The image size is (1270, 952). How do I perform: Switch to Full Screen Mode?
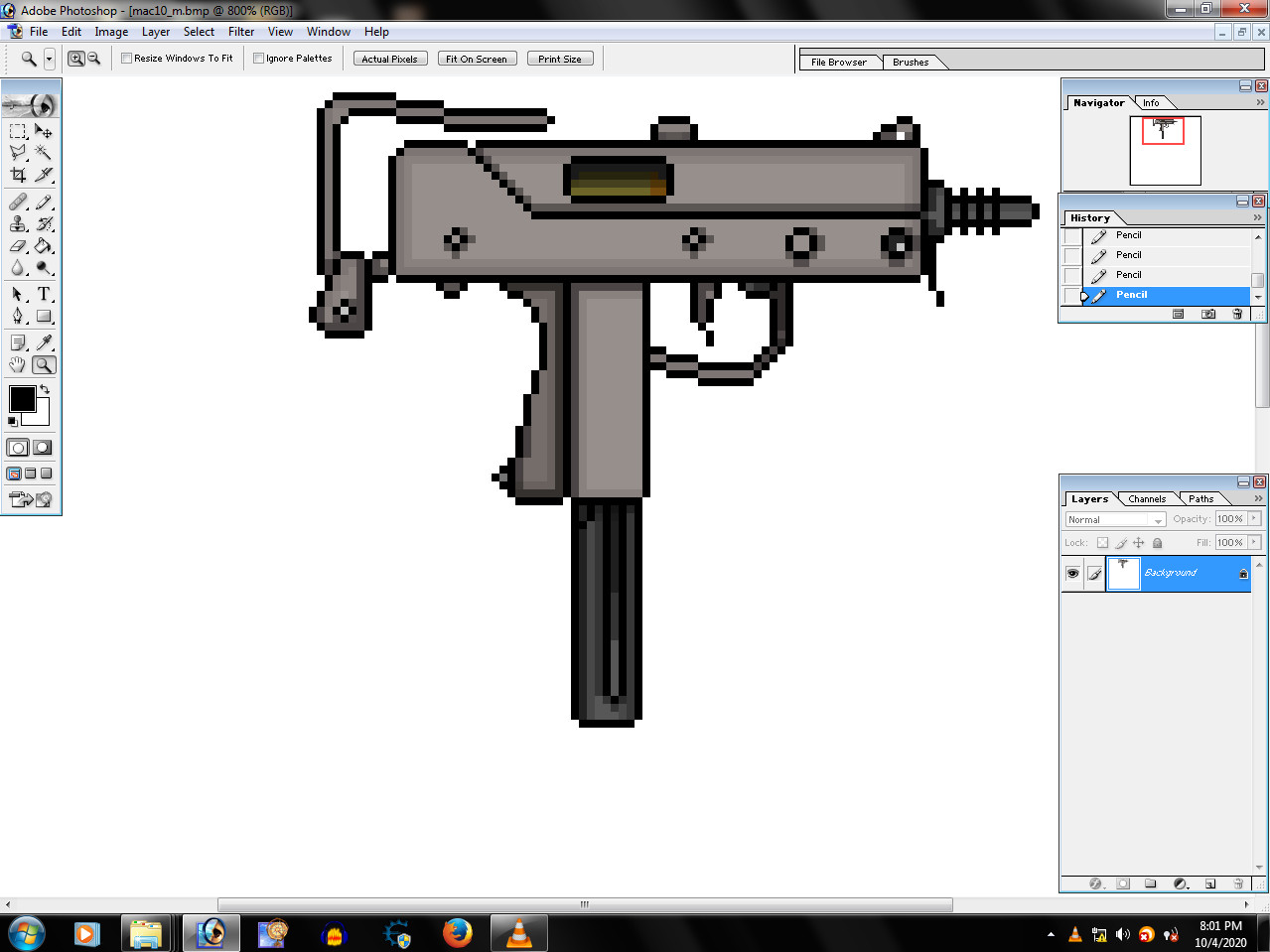coord(46,474)
